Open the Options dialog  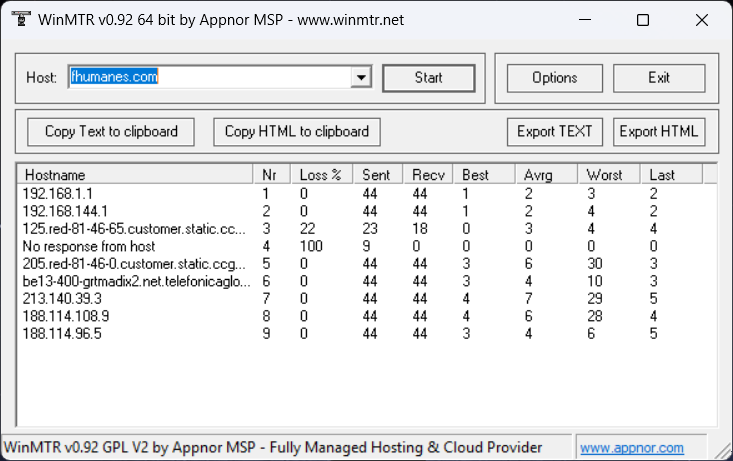[x=554, y=78]
